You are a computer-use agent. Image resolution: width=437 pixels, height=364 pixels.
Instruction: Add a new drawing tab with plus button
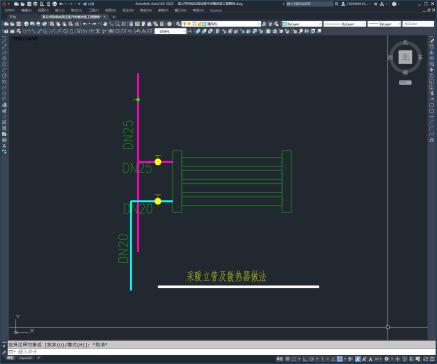[x=113, y=17]
